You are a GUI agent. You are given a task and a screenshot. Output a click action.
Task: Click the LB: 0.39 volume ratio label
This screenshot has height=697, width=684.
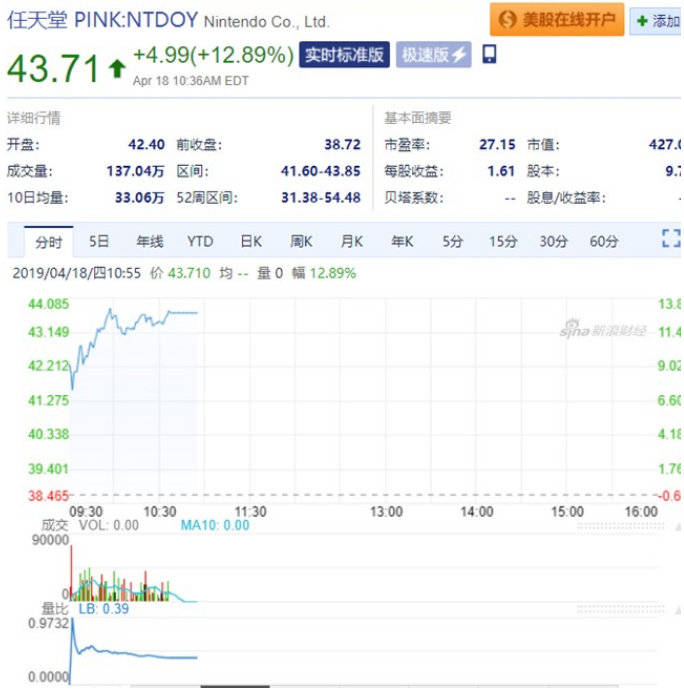click(x=104, y=609)
